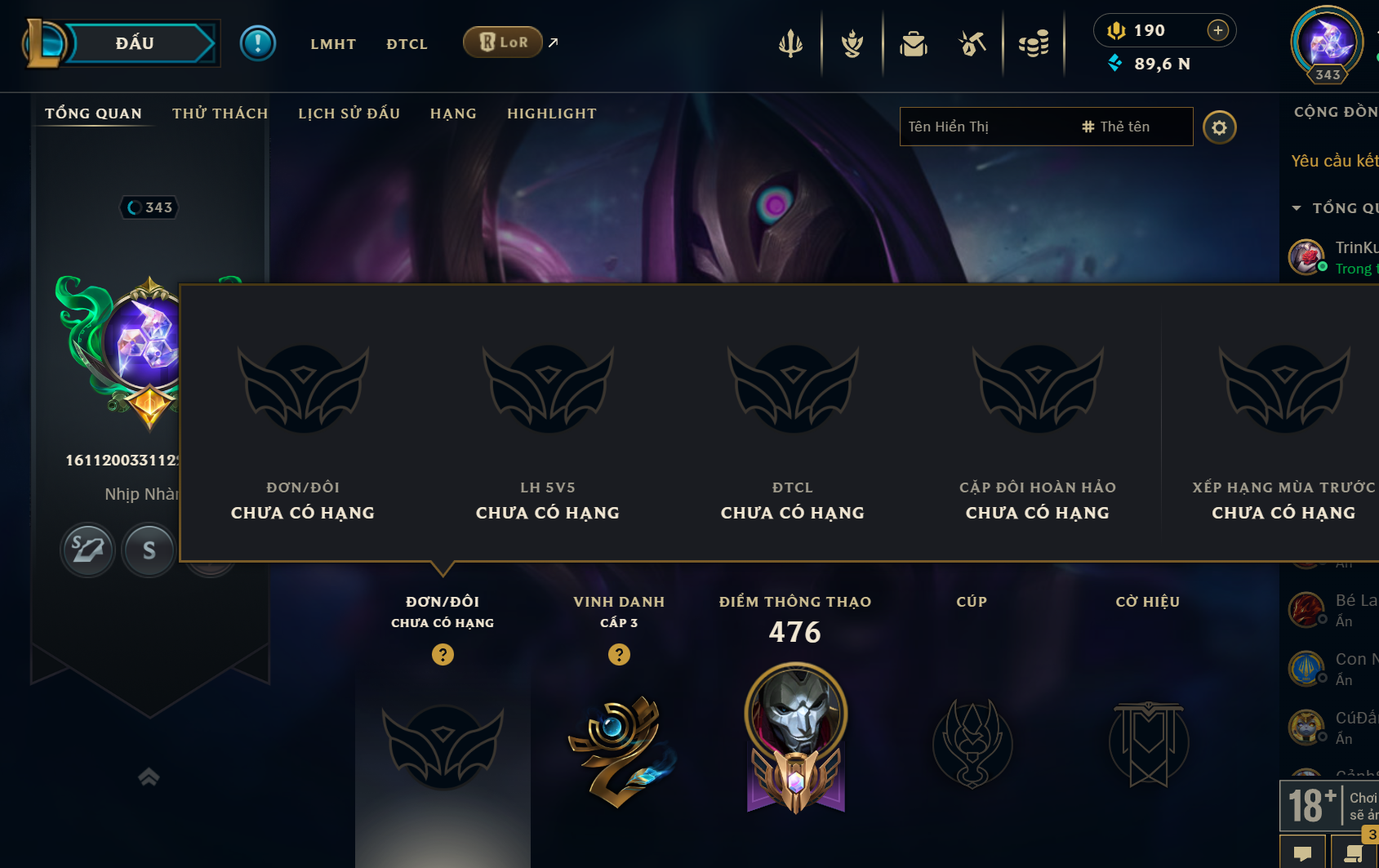1379x868 pixels.
Task: Open LoR external launcher button
Action: pos(503,42)
